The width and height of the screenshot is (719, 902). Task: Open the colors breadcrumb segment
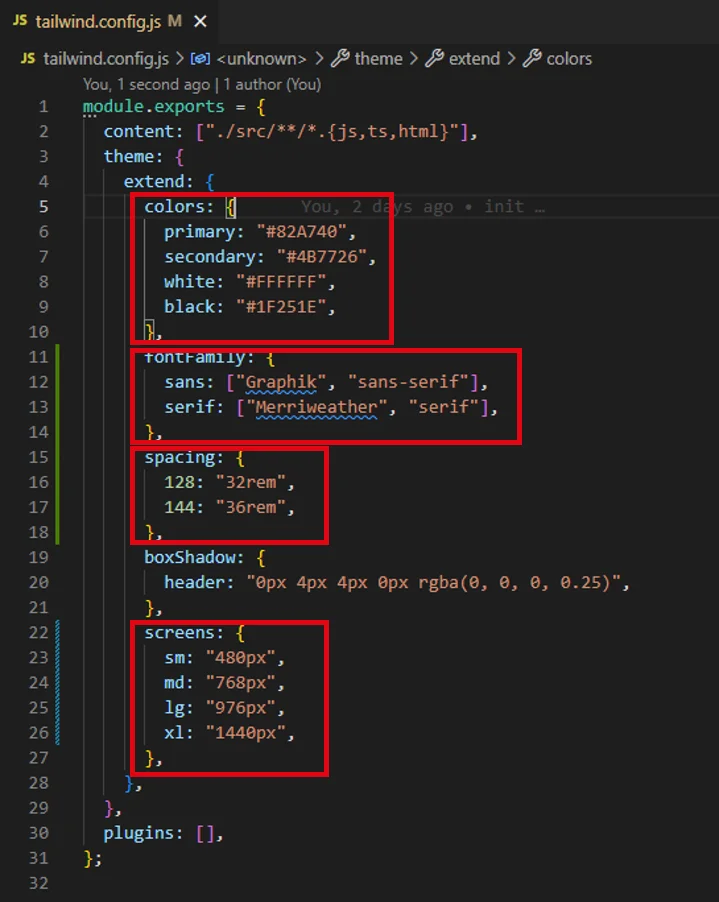click(x=569, y=59)
